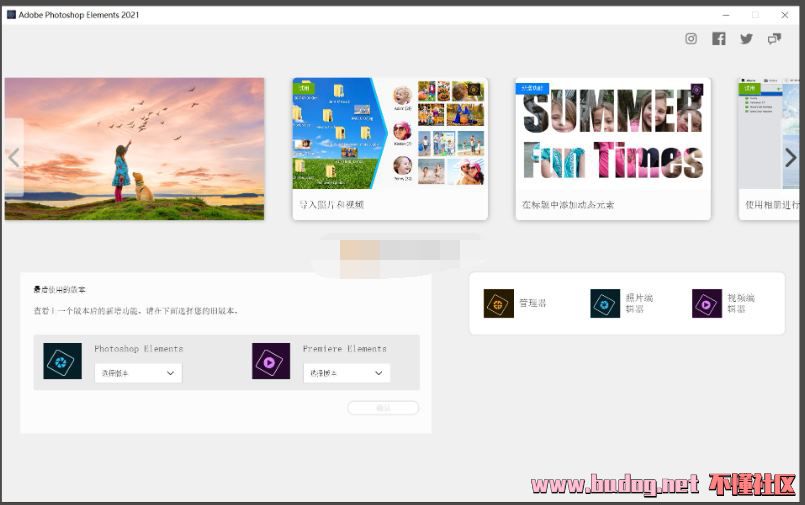This screenshot has width=805, height=505.
Task: Open the Facebook social link icon
Action: tap(719, 38)
